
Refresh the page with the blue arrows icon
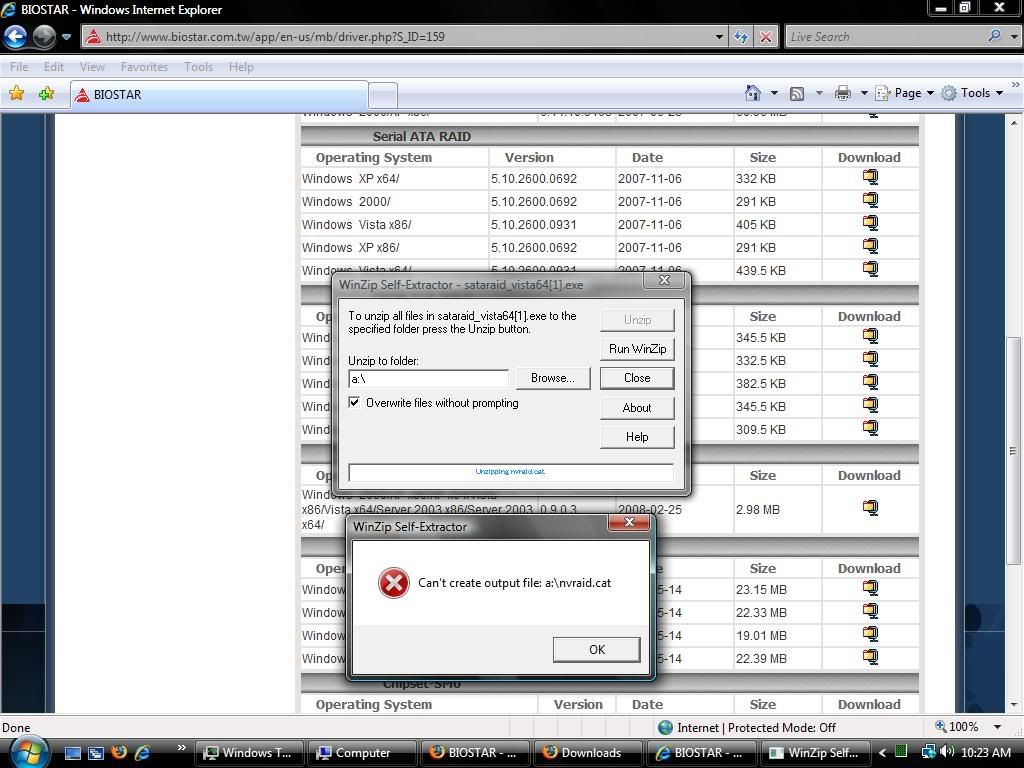click(x=741, y=37)
